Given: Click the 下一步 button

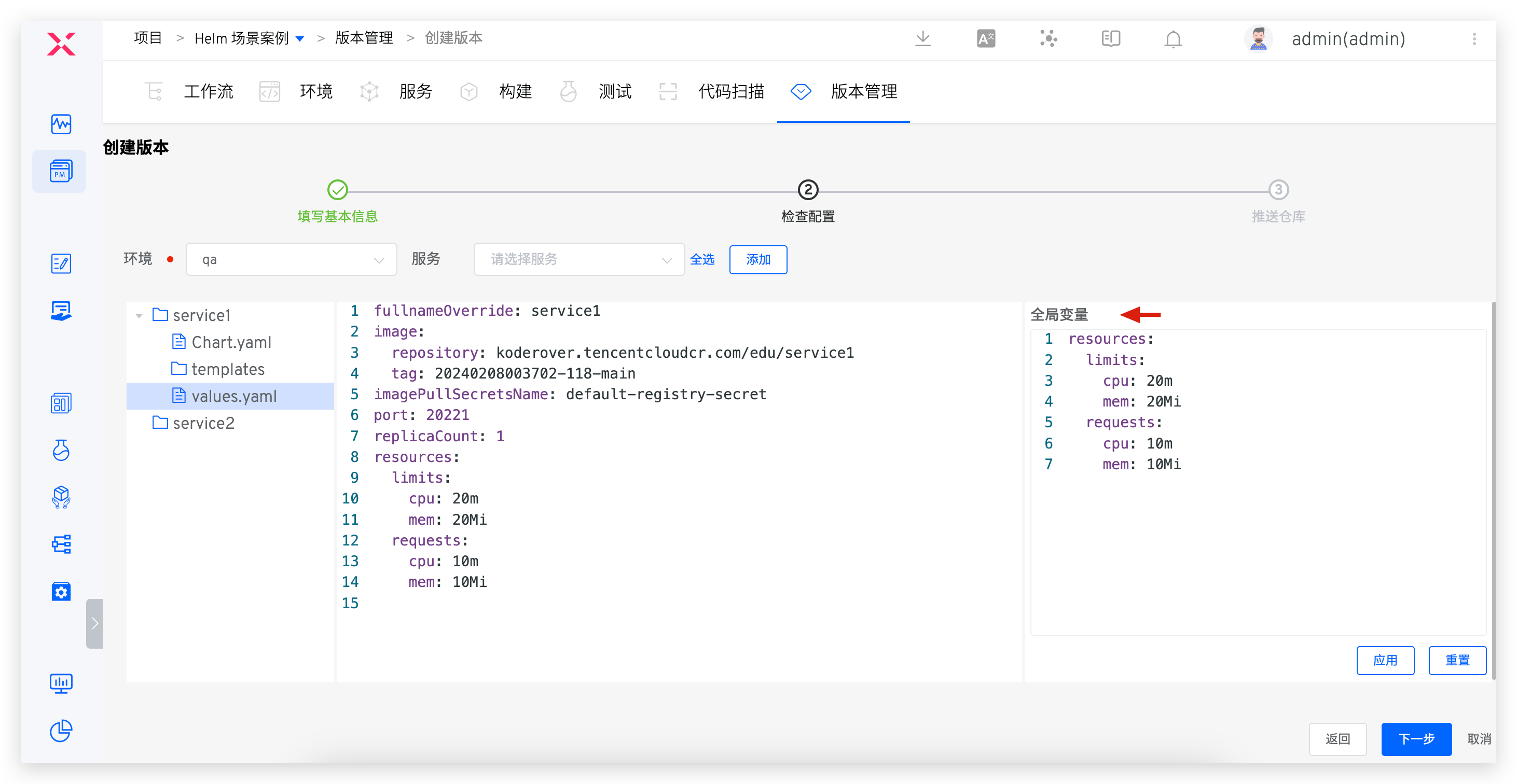Looking at the screenshot, I should click(1416, 739).
